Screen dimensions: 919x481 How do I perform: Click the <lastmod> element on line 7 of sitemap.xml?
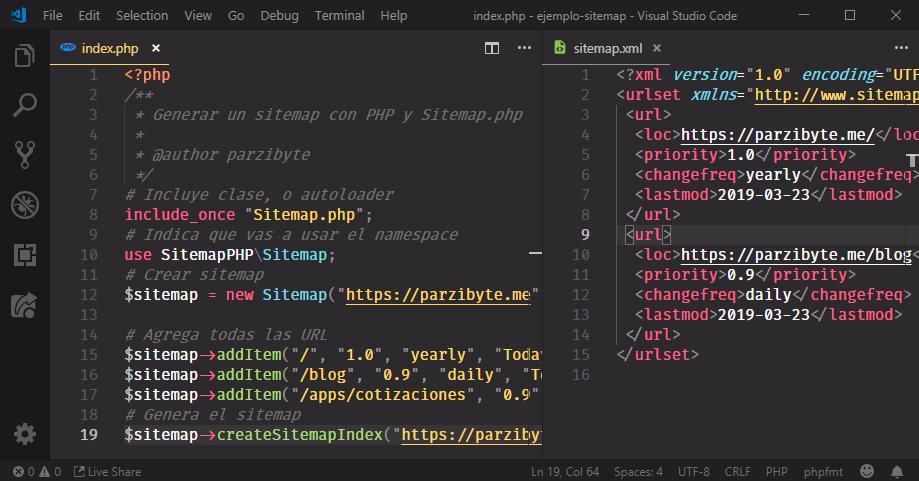point(768,195)
